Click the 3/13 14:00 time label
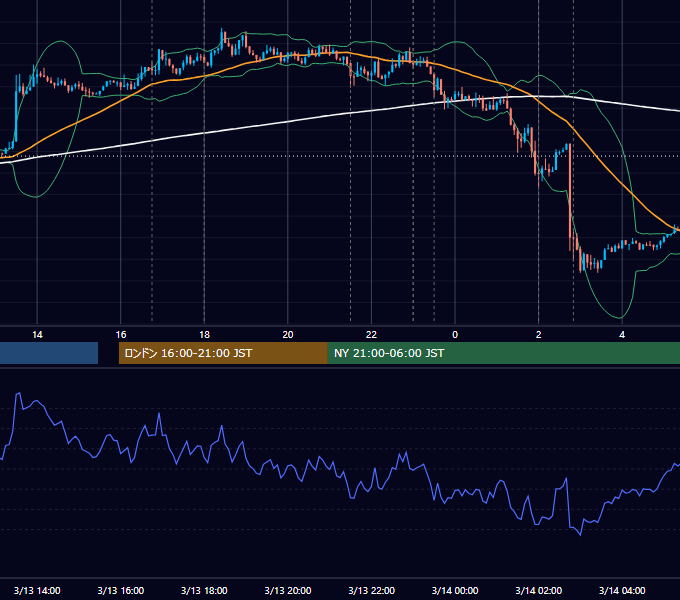 [37, 590]
